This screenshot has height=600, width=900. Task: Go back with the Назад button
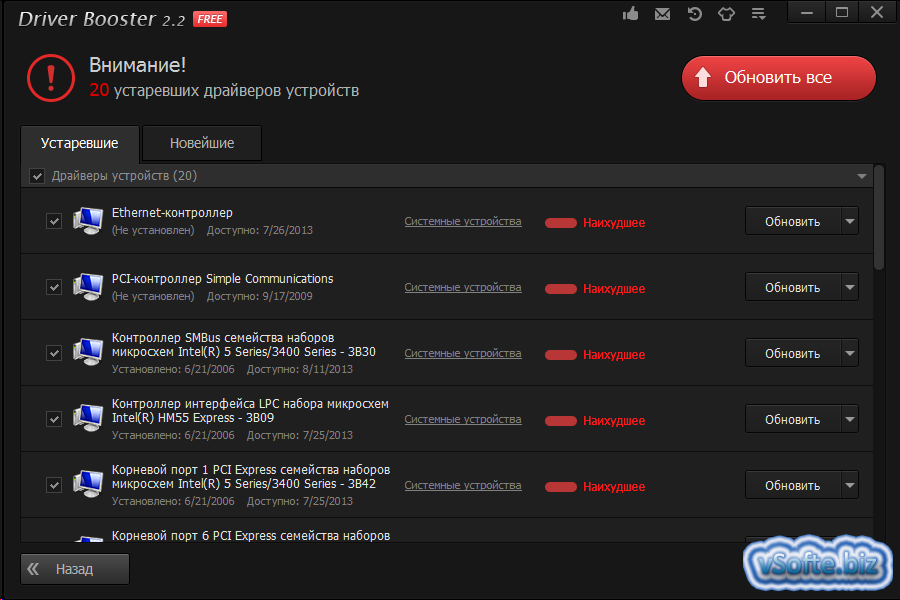pyautogui.click(x=75, y=569)
